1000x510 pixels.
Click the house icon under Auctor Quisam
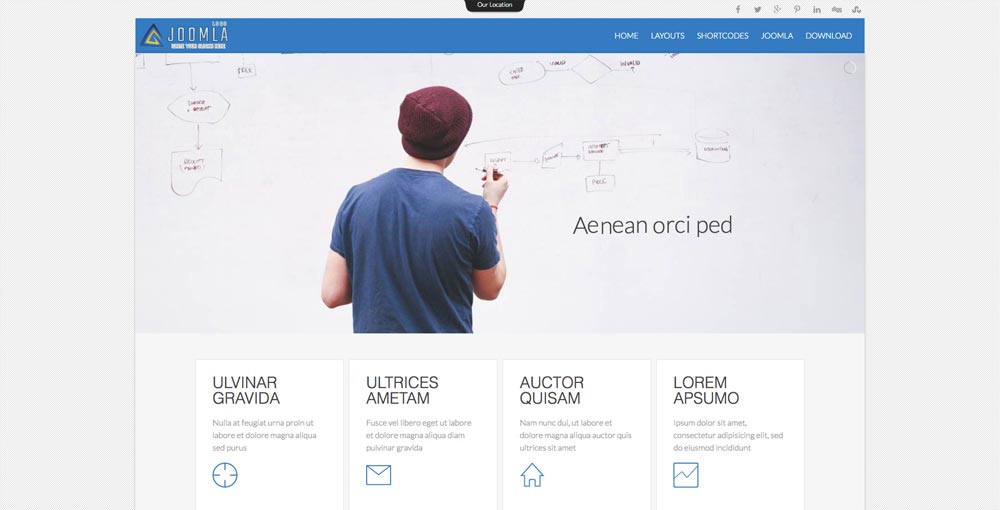point(532,475)
